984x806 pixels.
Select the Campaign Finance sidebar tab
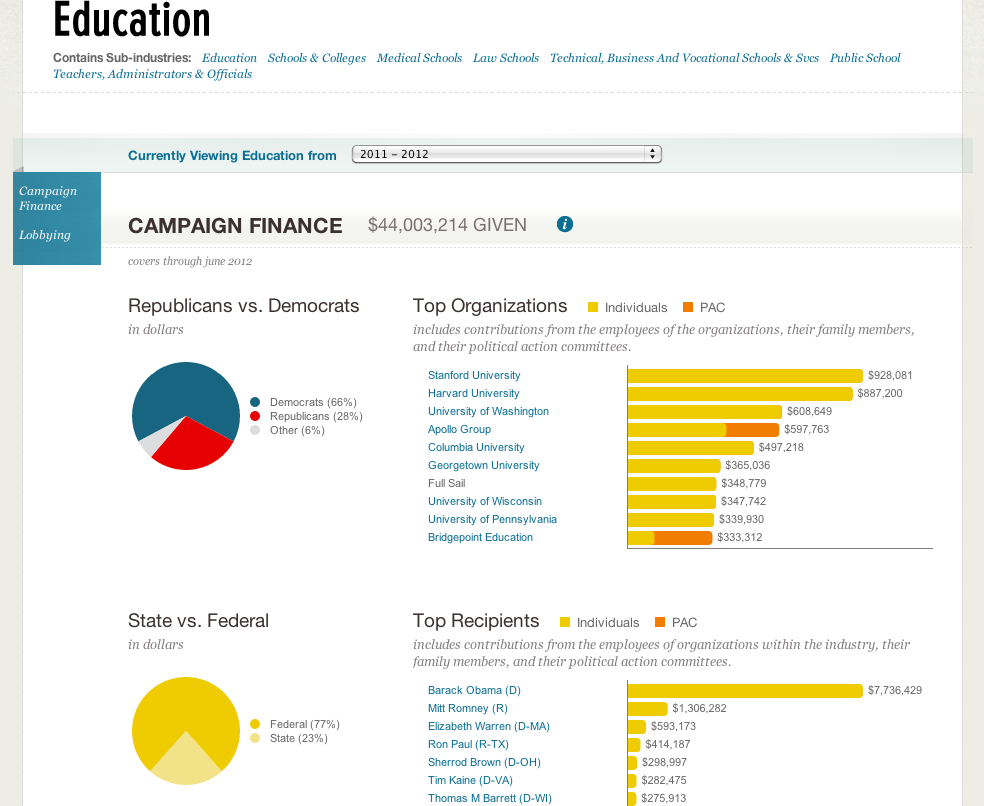point(47,198)
